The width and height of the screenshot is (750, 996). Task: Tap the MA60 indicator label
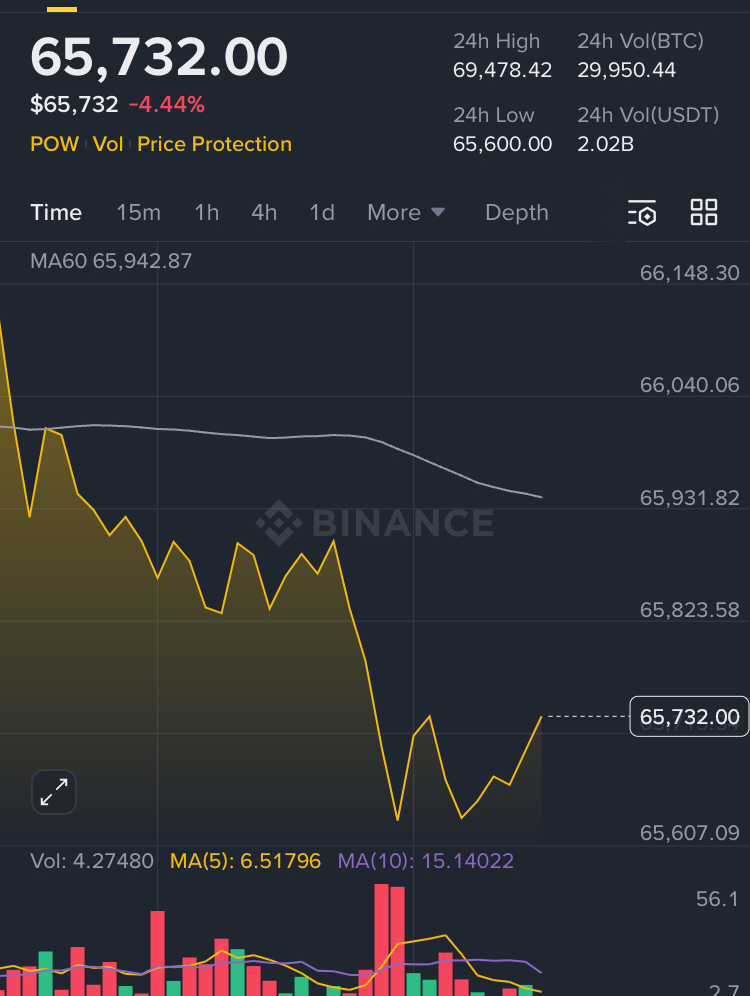tap(111, 261)
